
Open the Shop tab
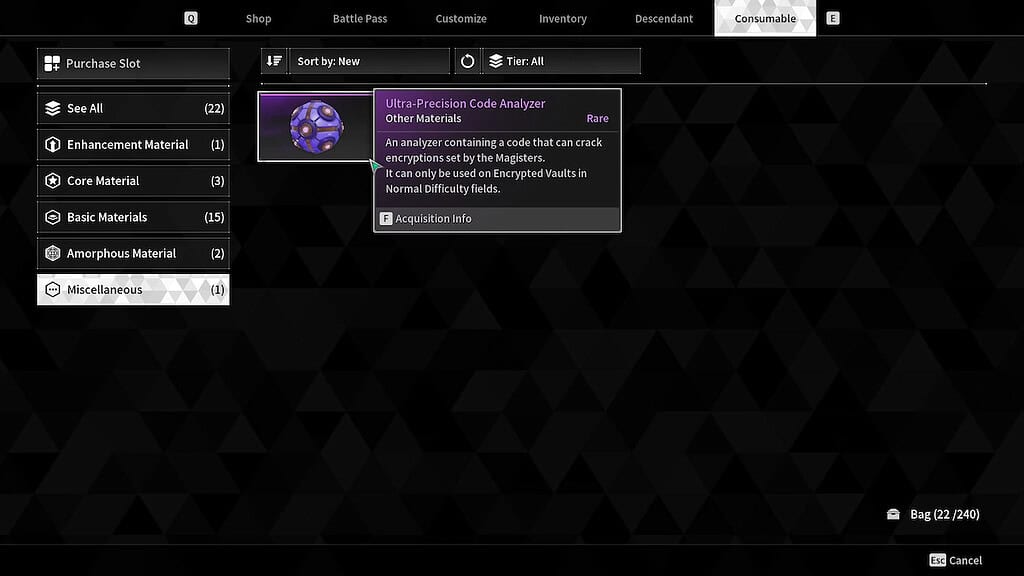tap(258, 18)
